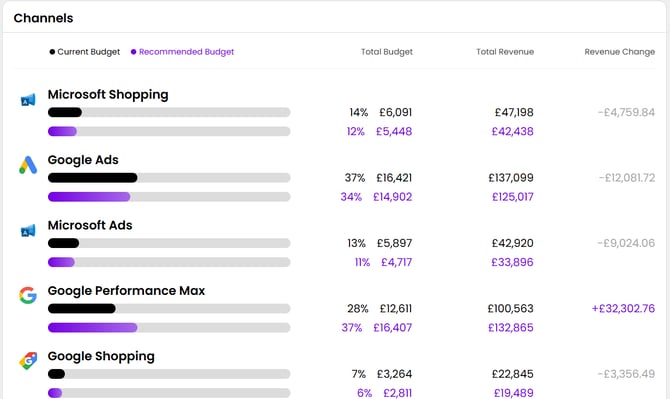The image size is (670, 399).
Task: Click the black Current Budget legend dot
Action: (52, 52)
